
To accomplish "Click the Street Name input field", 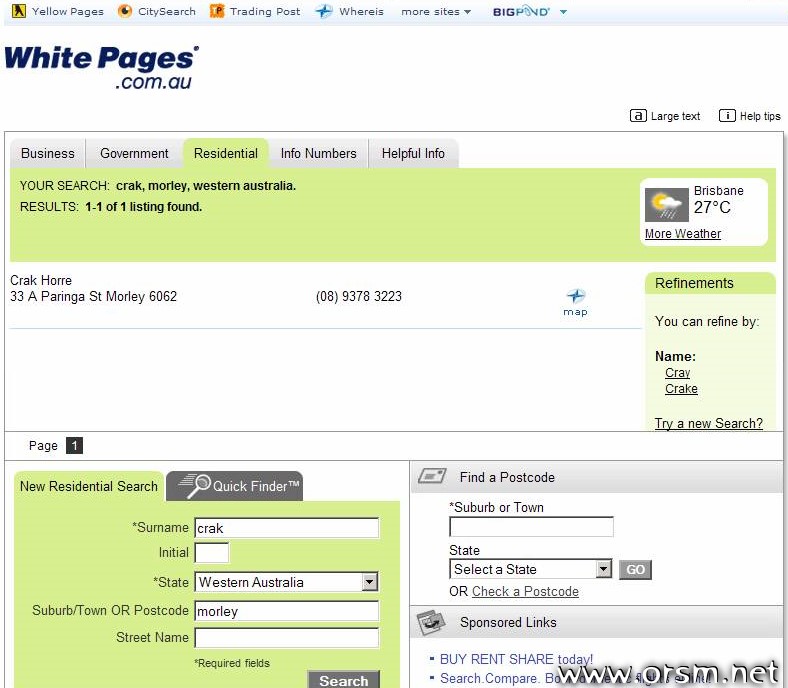I will [286, 638].
